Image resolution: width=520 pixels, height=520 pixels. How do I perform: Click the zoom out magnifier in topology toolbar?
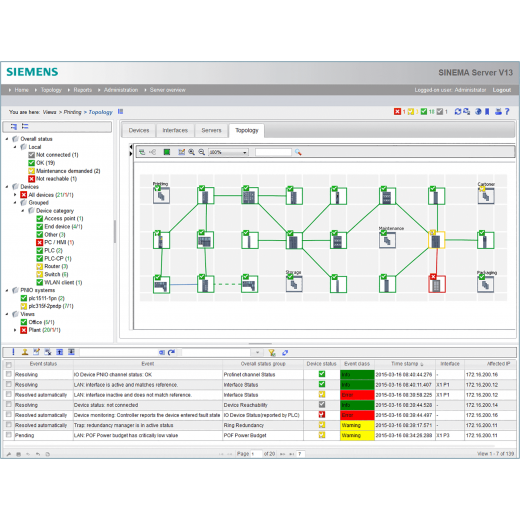point(202,152)
